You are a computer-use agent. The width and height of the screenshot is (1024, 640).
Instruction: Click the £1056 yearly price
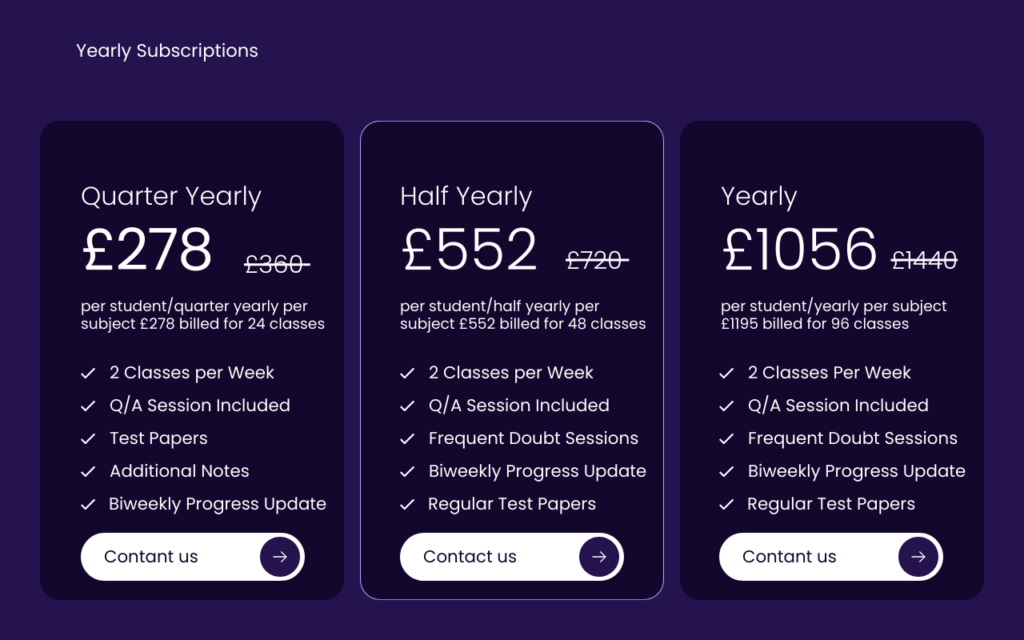[x=799, y=249]
